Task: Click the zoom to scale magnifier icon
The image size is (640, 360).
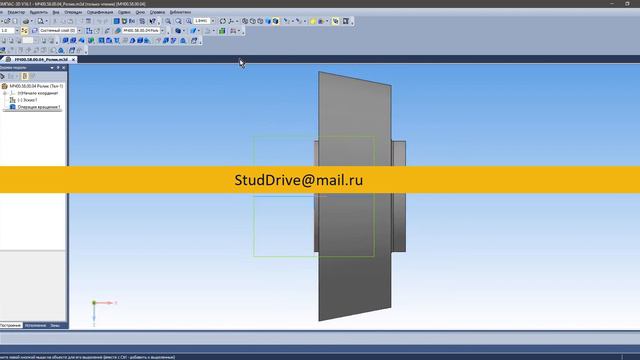Action: pos(189,21)
